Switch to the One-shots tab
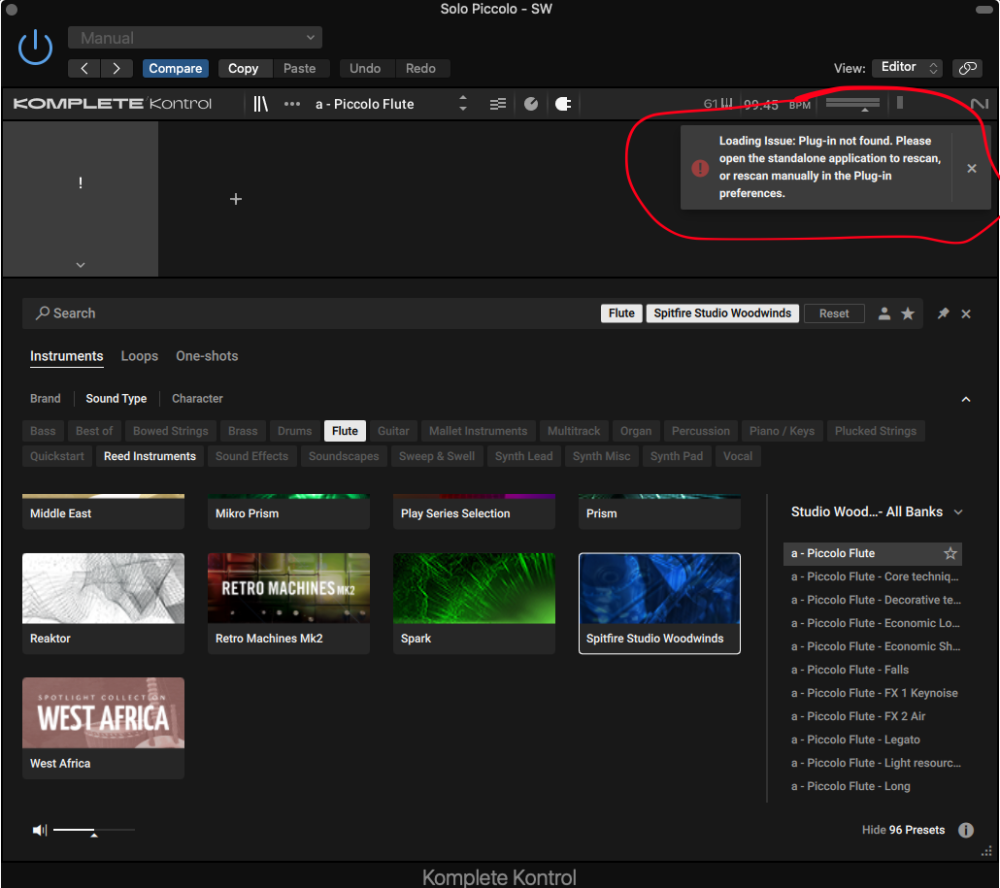 (x=207, y=356)
